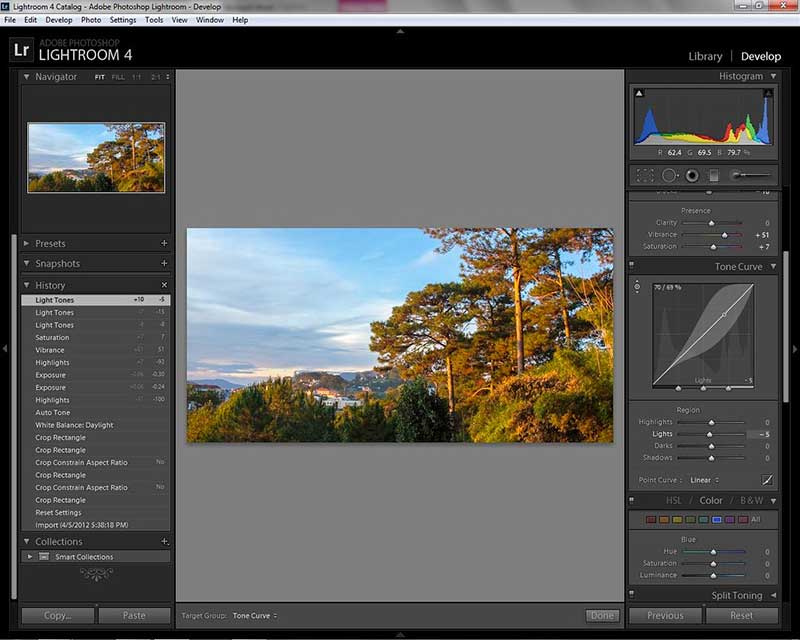This screenshot has width=800, height=640.
Task: Open the Point Curve Linear dropdown
Action: (x=704, y=480)
